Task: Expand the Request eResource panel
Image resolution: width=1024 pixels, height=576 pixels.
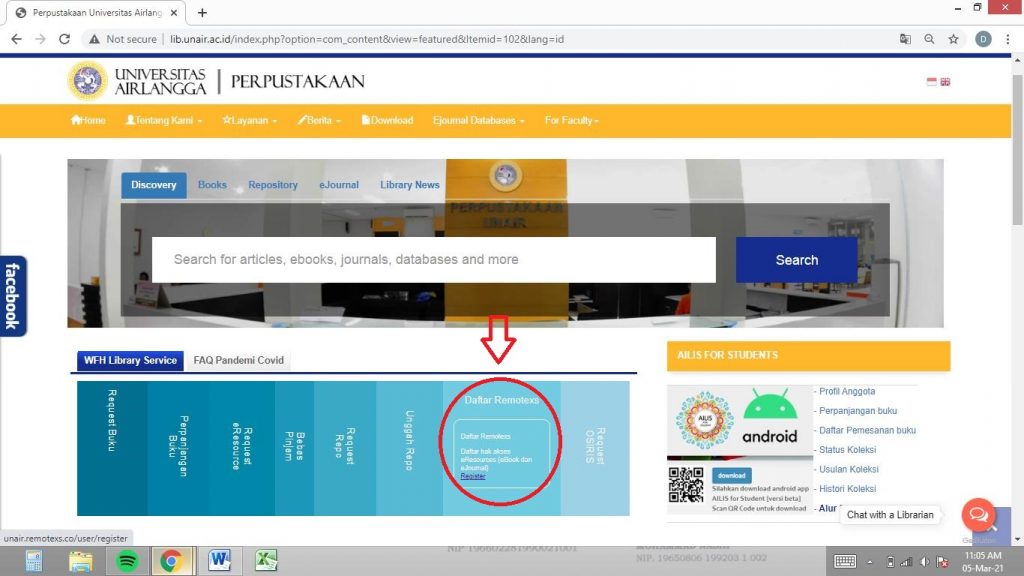Action: [242, 448]
